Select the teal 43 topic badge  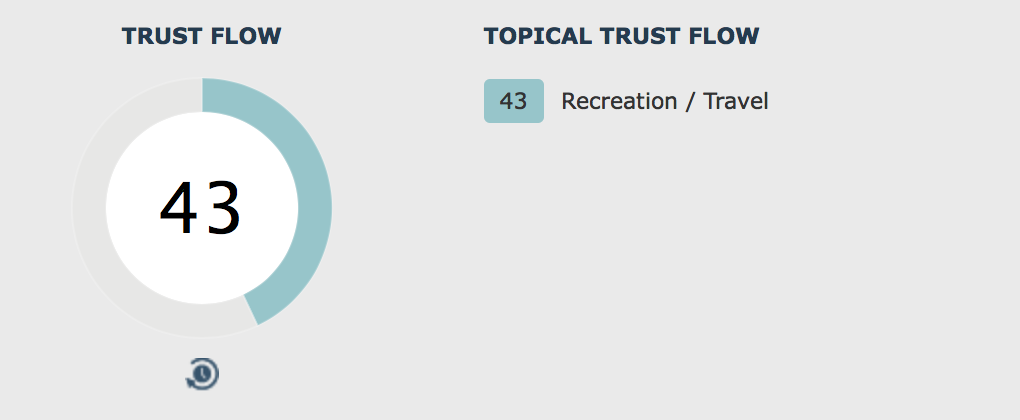513,101
